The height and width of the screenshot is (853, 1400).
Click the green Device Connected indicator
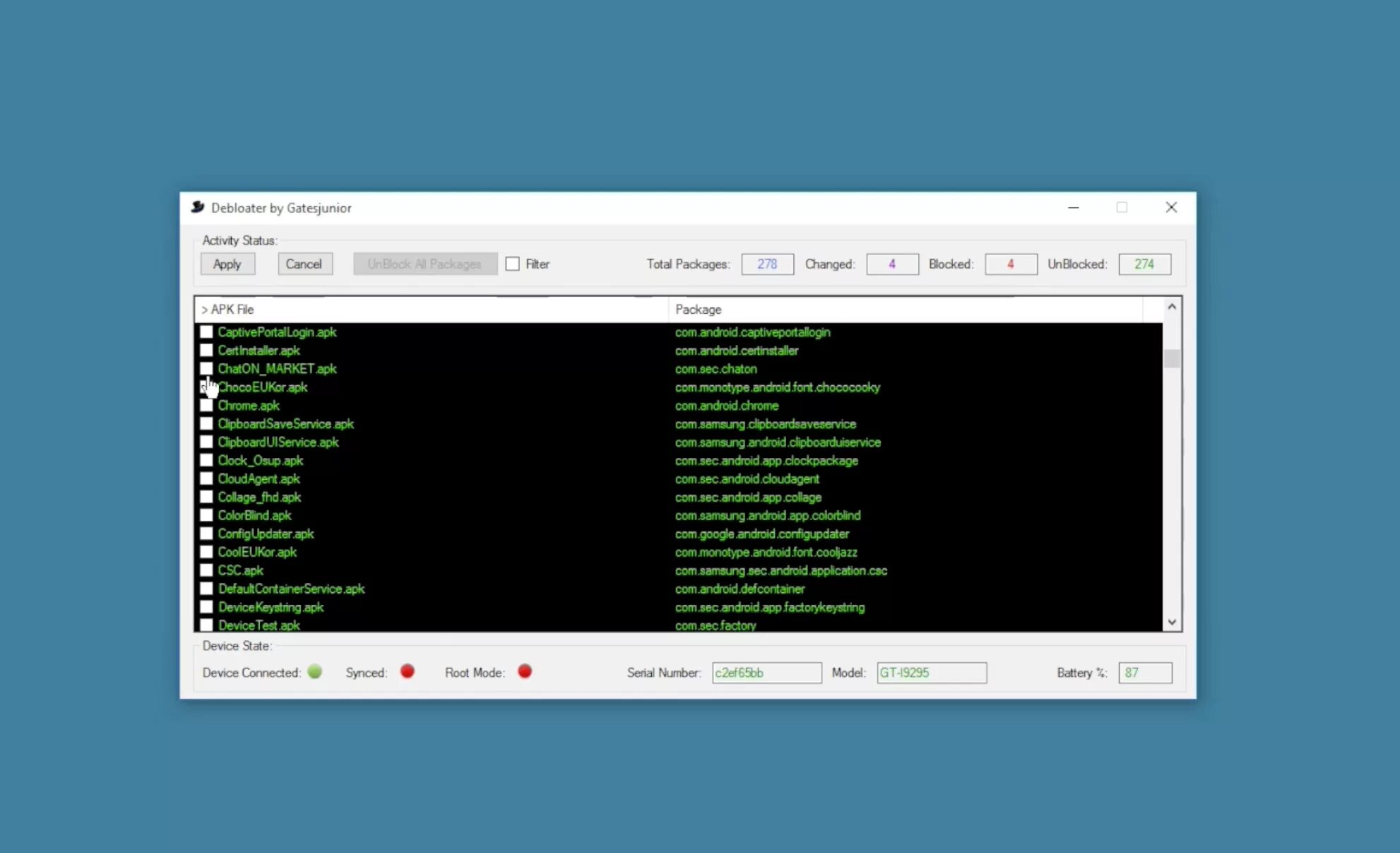pyautogui.click(x=315, y=671)
